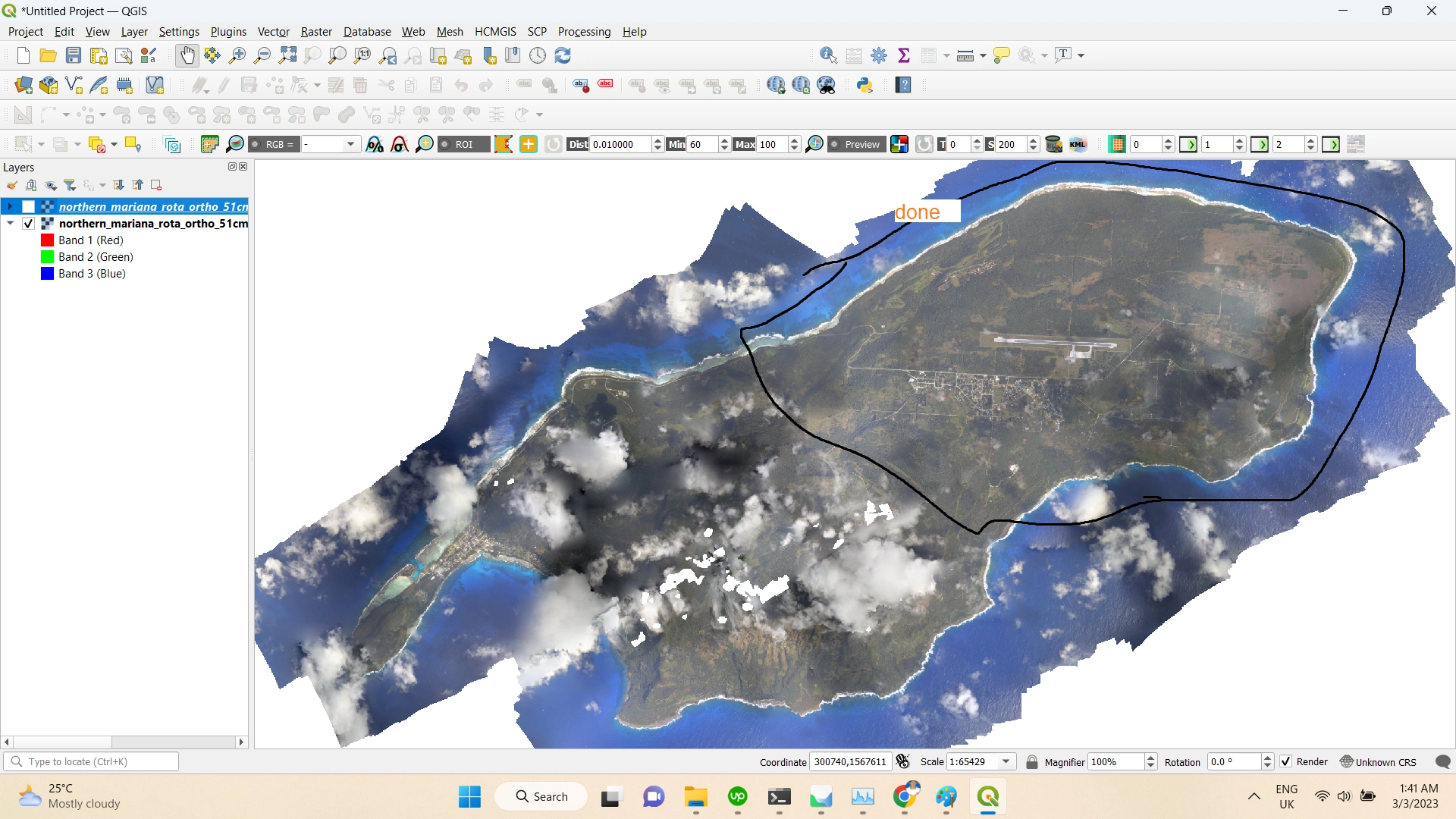Open the RGB band set dropdown
This screenshot has width=1456, height=819.
pos(350,144)
